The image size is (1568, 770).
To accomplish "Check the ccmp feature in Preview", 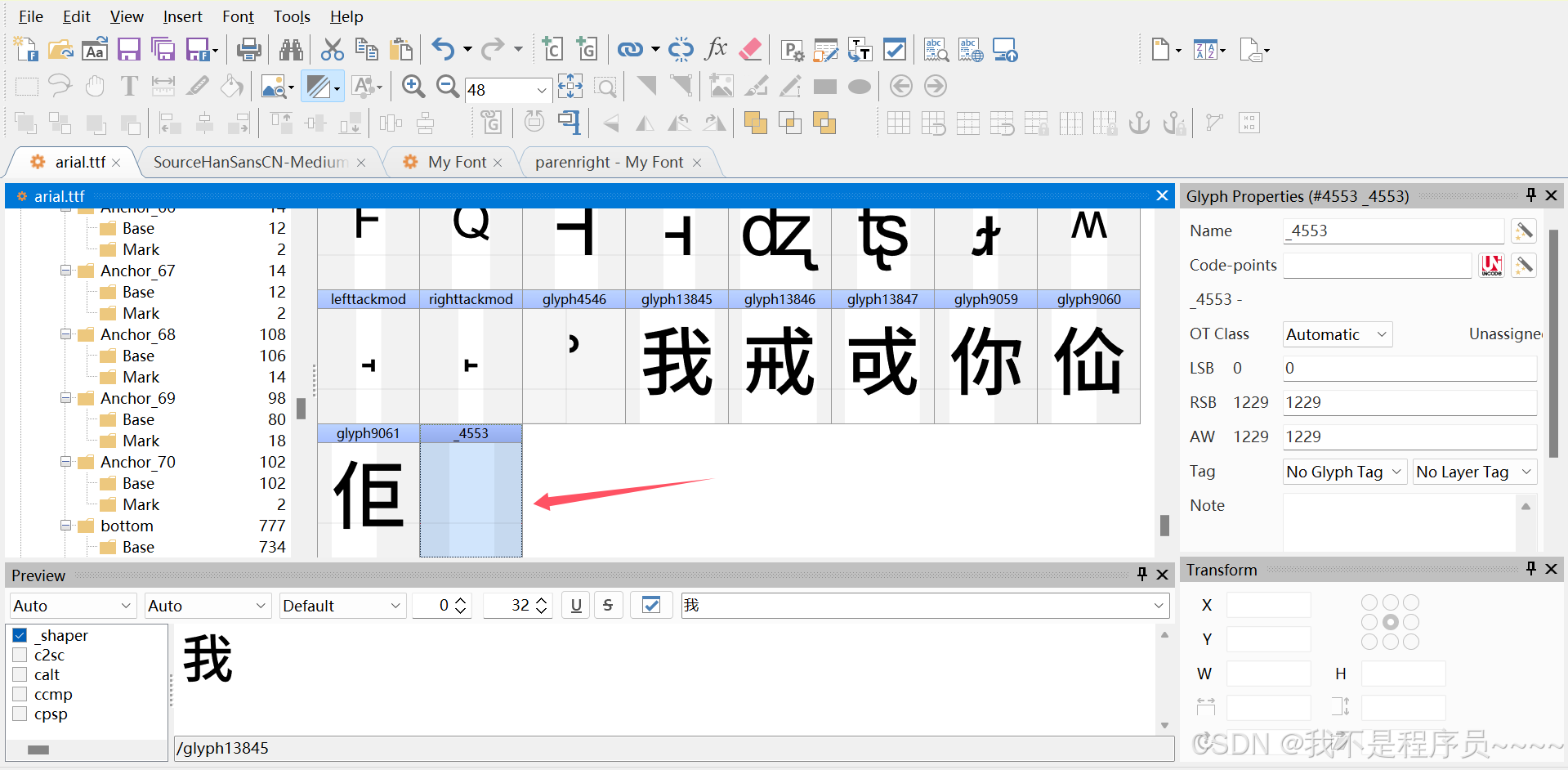I will [x=20, y=694].
